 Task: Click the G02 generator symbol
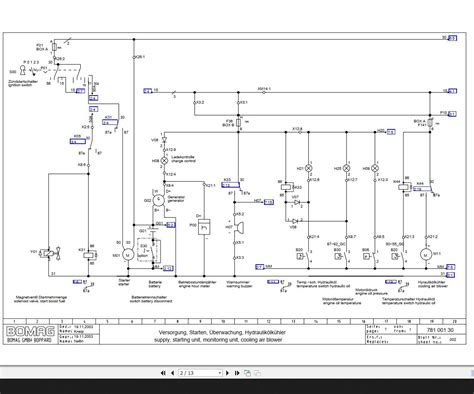159,199
